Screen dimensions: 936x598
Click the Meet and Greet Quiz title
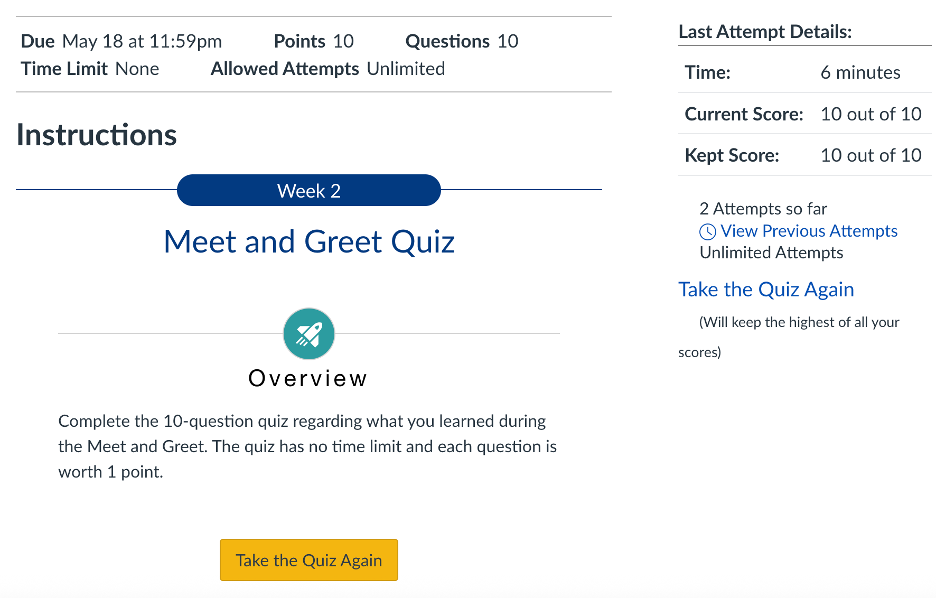pos(309,242)
